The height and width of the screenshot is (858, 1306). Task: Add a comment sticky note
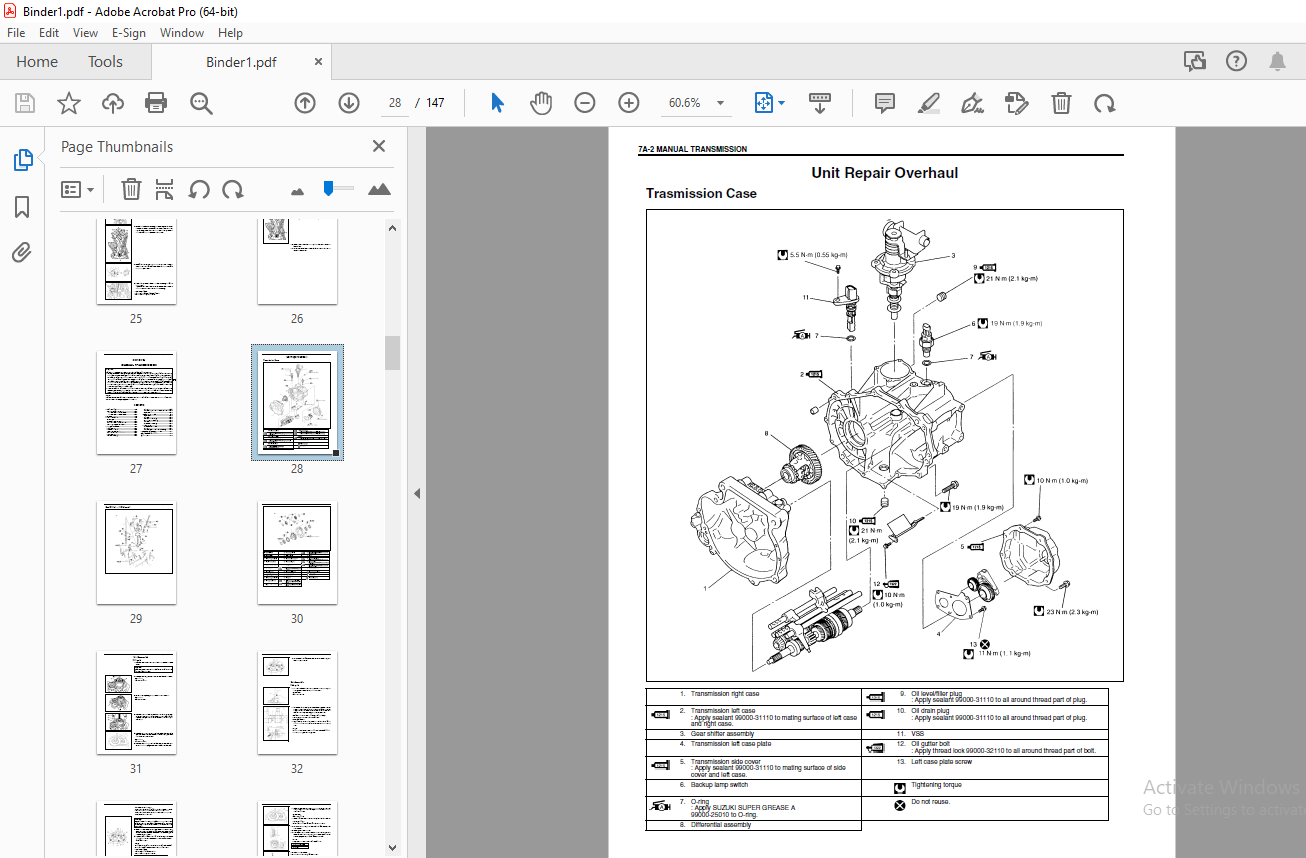point(884,103)
